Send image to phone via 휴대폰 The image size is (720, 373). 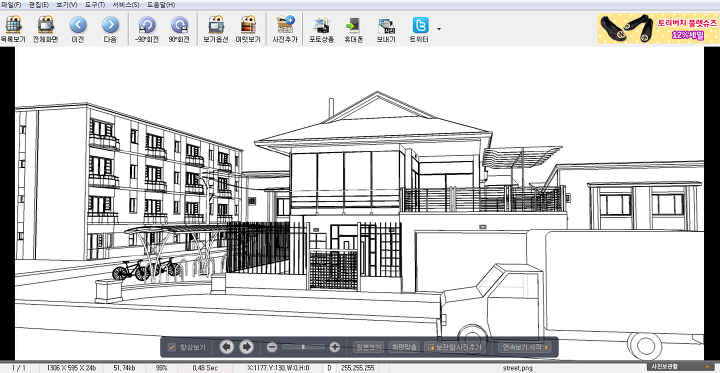354,29
